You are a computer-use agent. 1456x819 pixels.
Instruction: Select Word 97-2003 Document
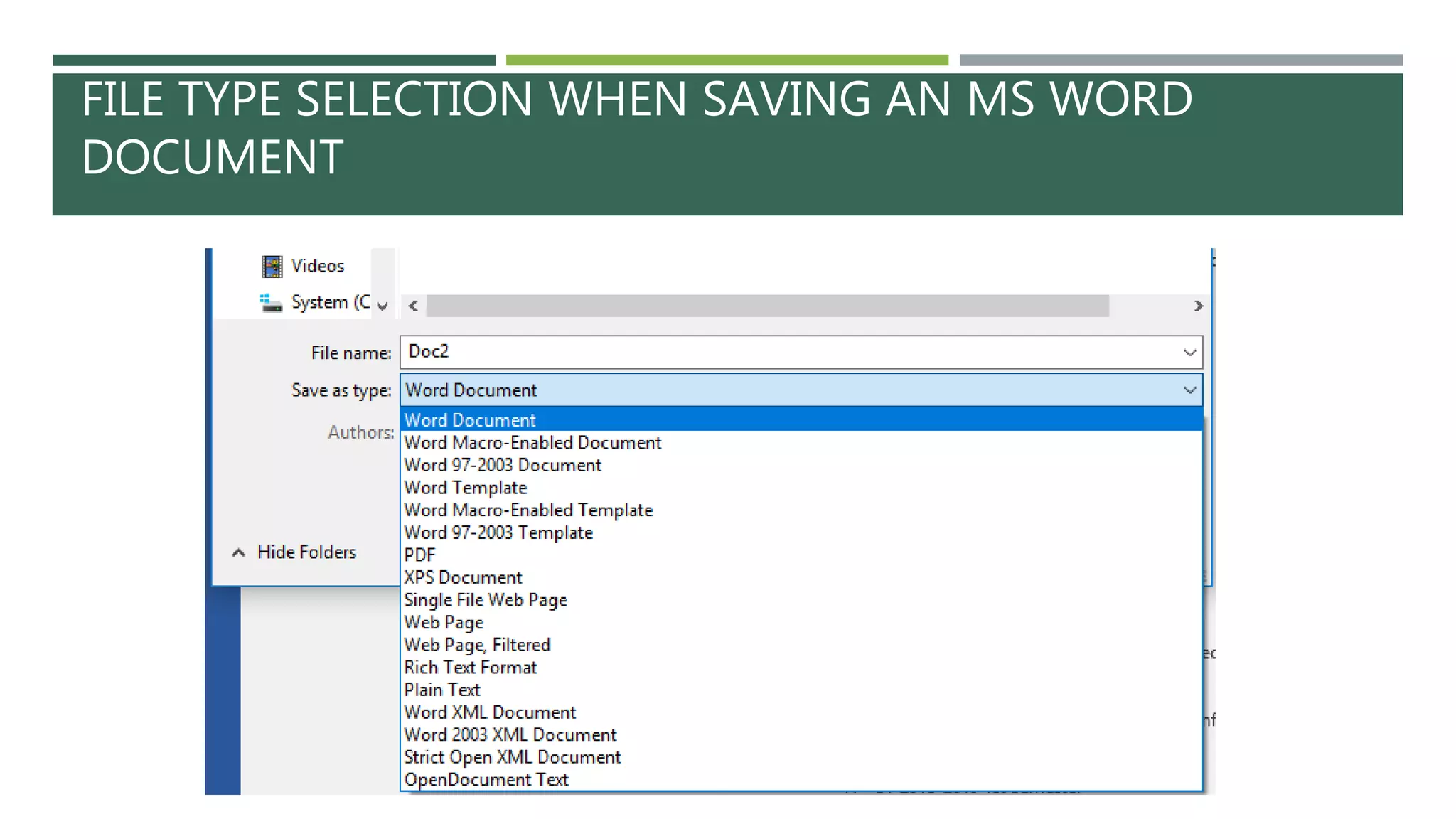(801, 465)
